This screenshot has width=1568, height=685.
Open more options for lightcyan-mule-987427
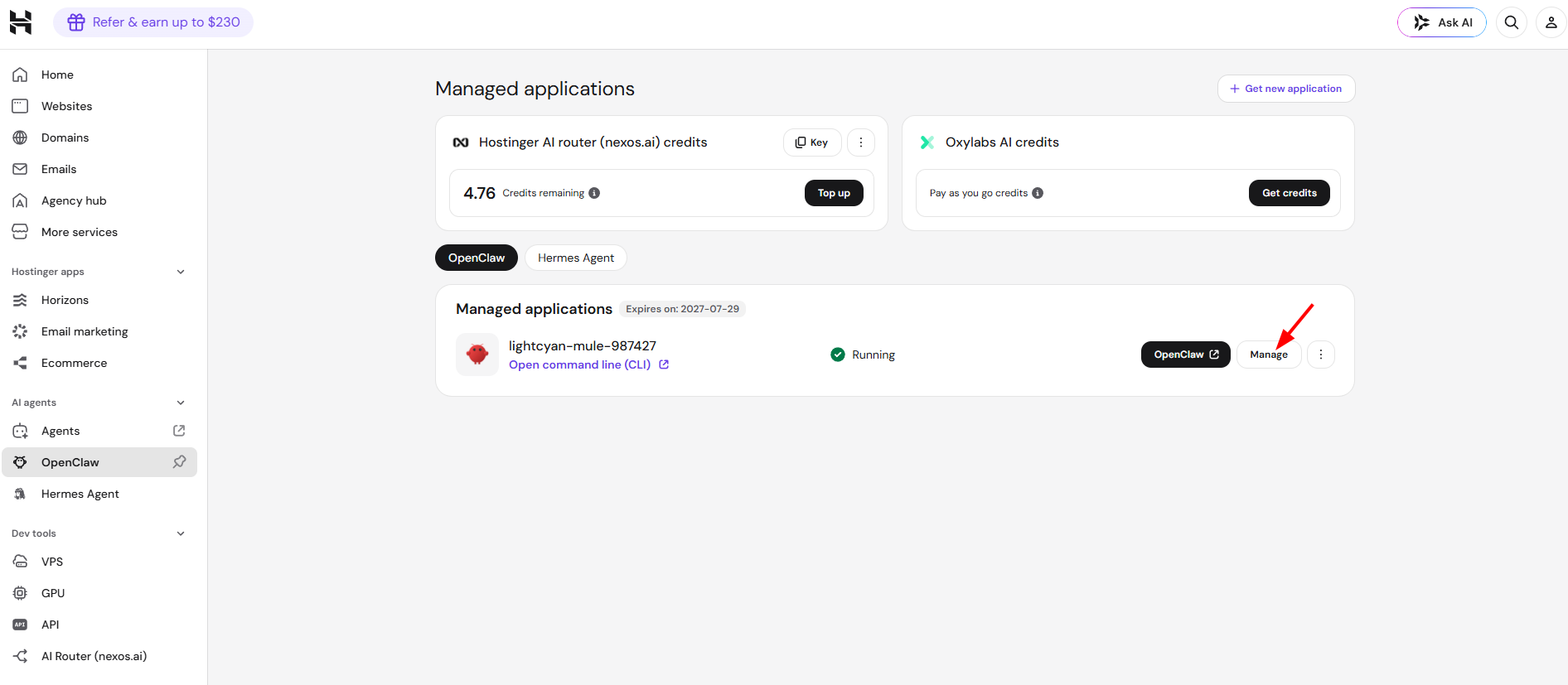[x=1321, y=355]
